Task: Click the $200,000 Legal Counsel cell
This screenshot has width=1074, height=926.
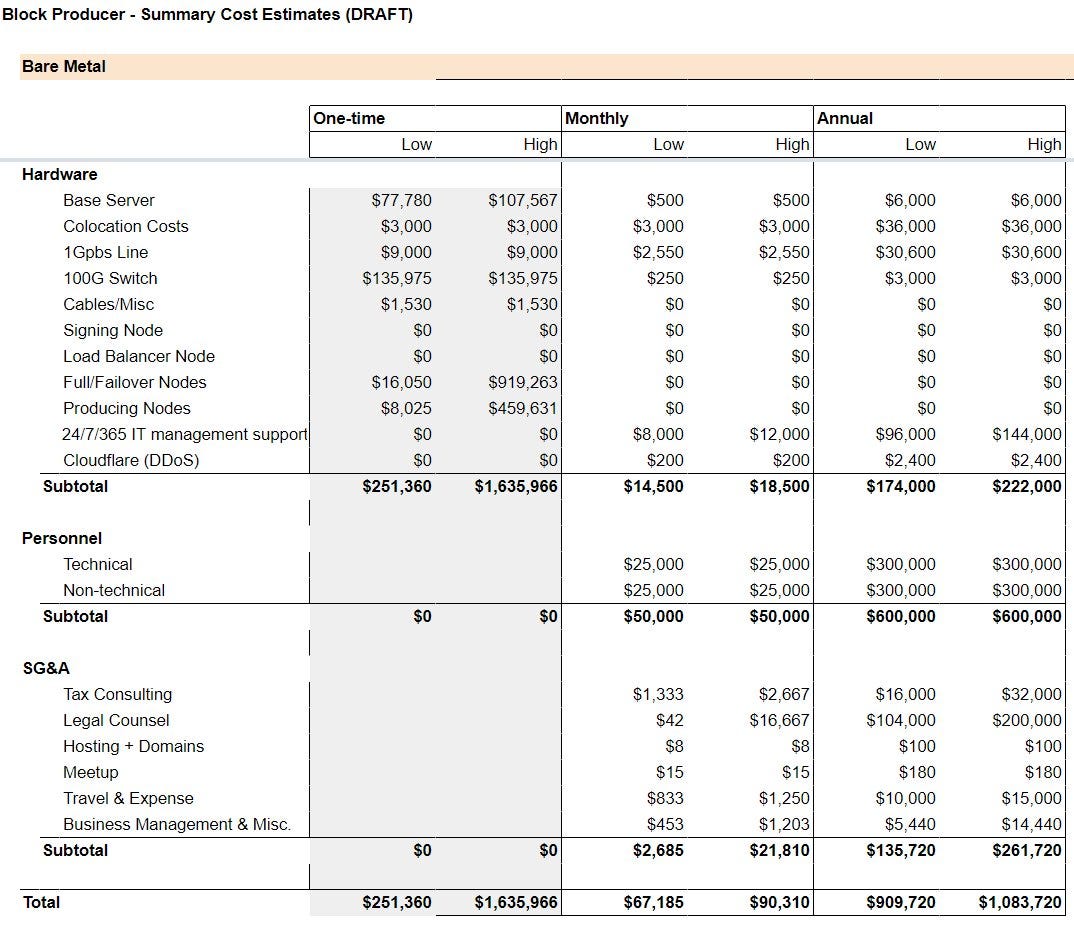Action: click(1027, 721)
